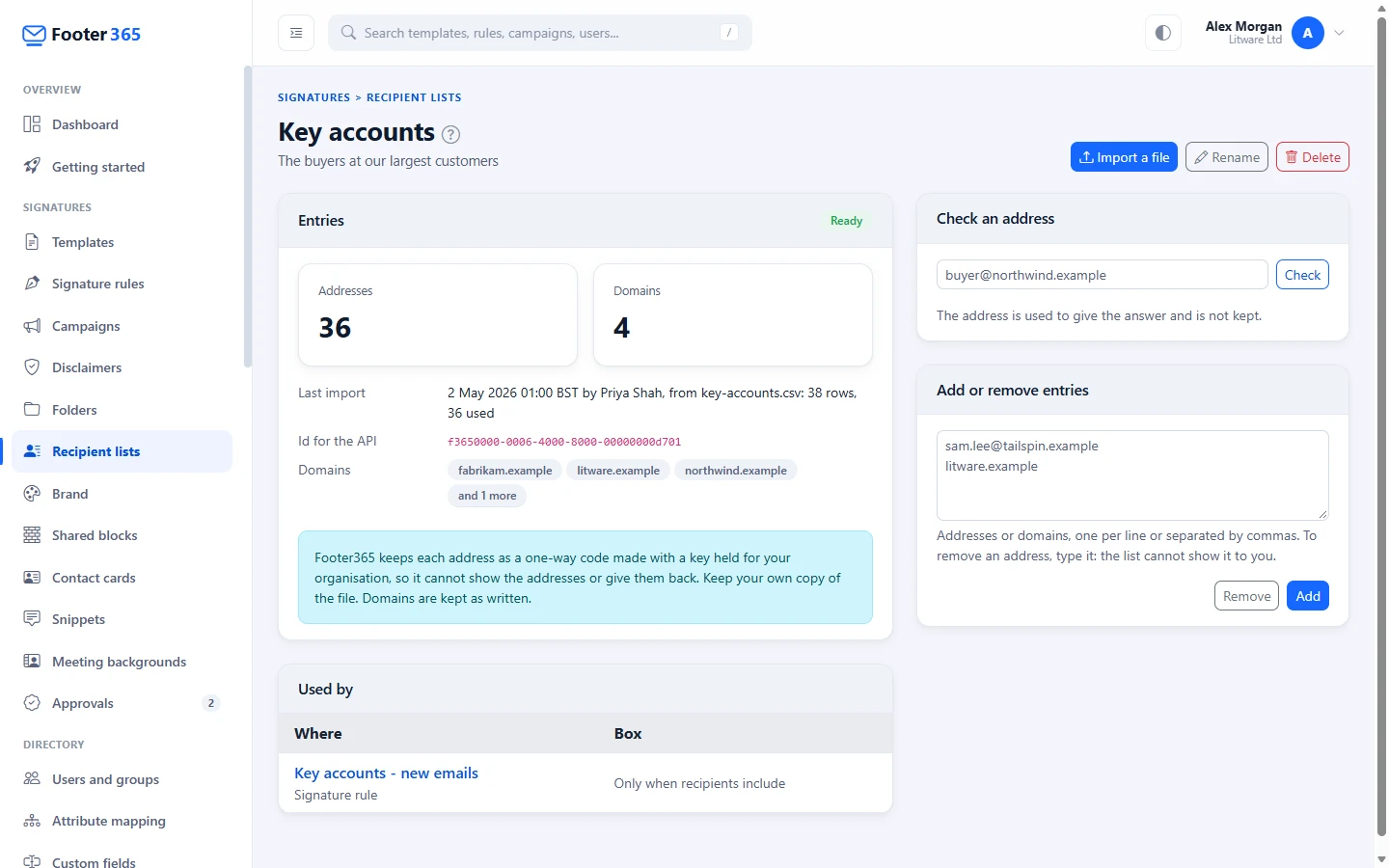Viewport: 1389px width, 868px height.
Task: Click the Rename button
Action: click(1227, 157)
